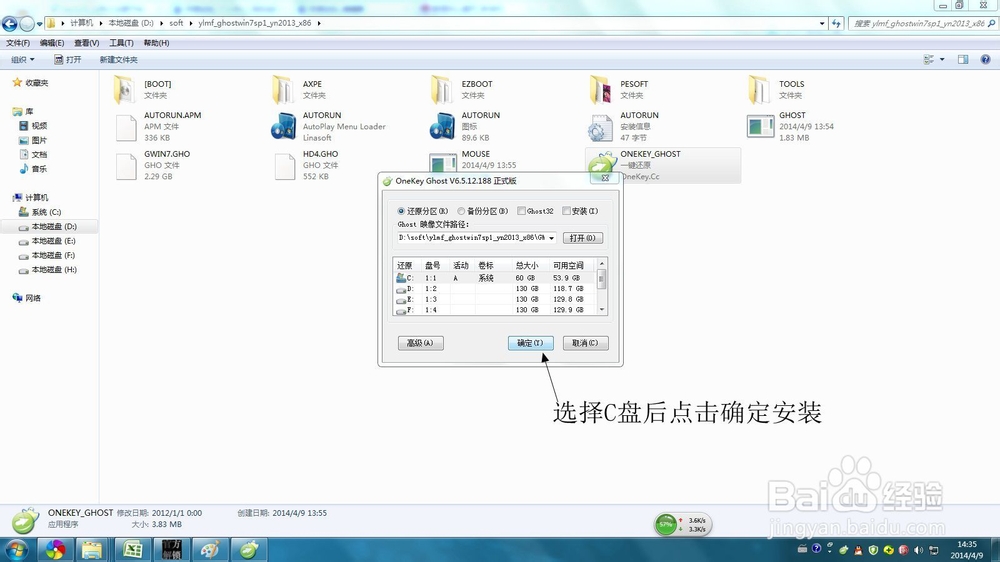This screenshot has height=562, width=1000.
Task: Select the GHOST application icon
Action: [x=760, y=126]
